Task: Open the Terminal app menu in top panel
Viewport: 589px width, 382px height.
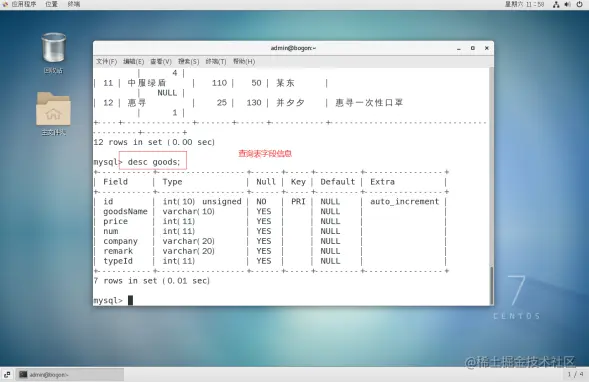Action: coord(74,4)
